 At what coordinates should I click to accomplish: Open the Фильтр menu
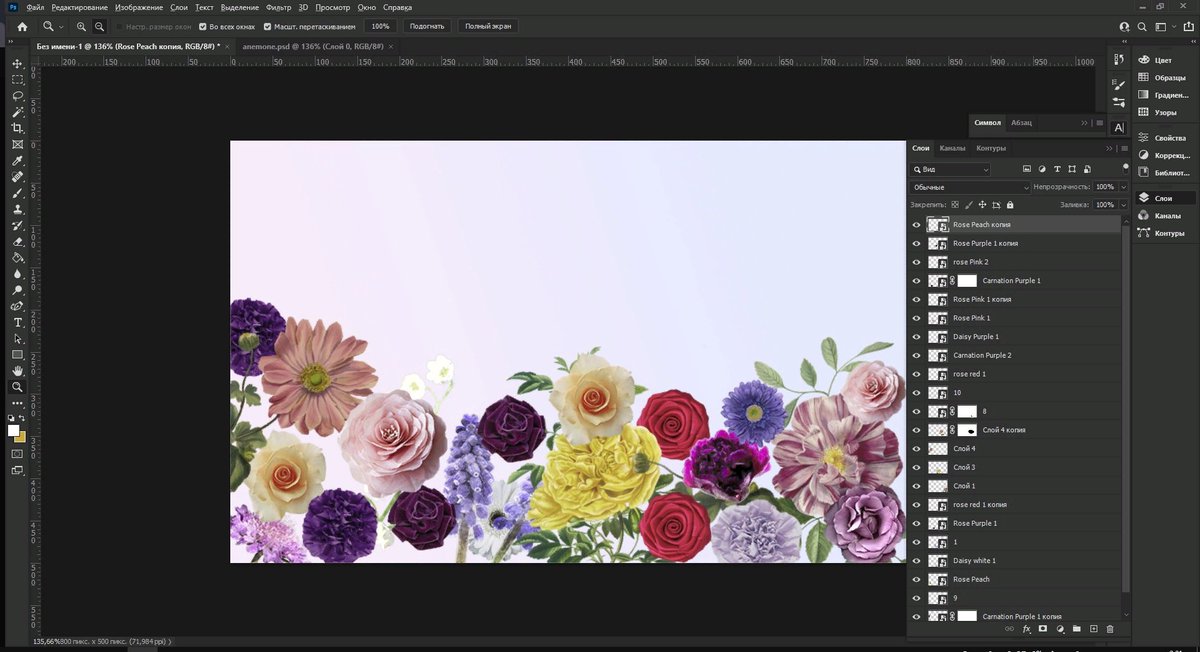[279, 7]
